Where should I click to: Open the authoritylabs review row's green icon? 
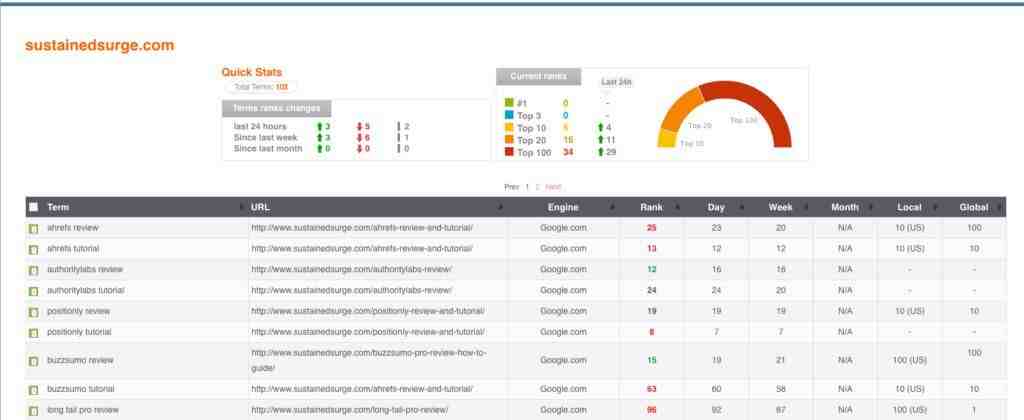pyautogui.click(x=33, y=270)
